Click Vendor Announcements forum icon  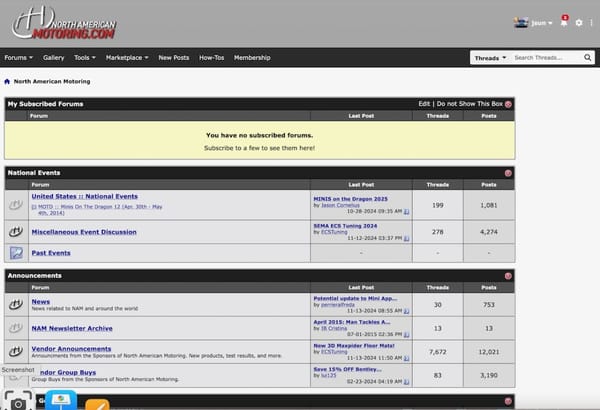[16, 351]
